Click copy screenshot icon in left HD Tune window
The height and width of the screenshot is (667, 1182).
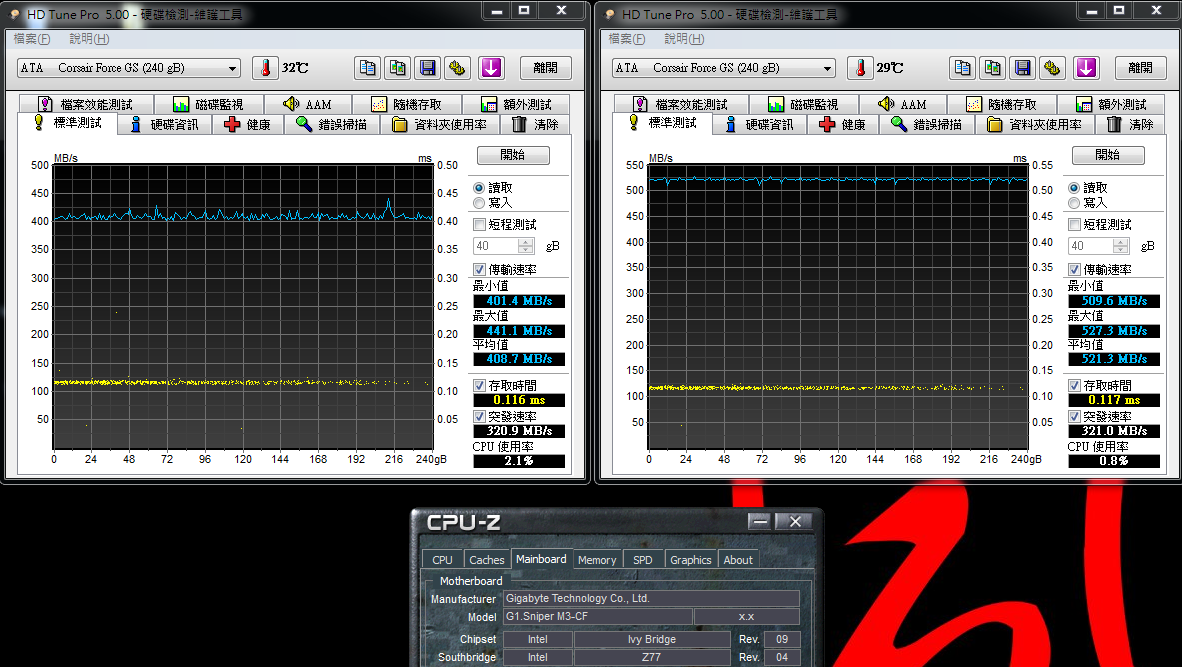click(x=397, y=68)
